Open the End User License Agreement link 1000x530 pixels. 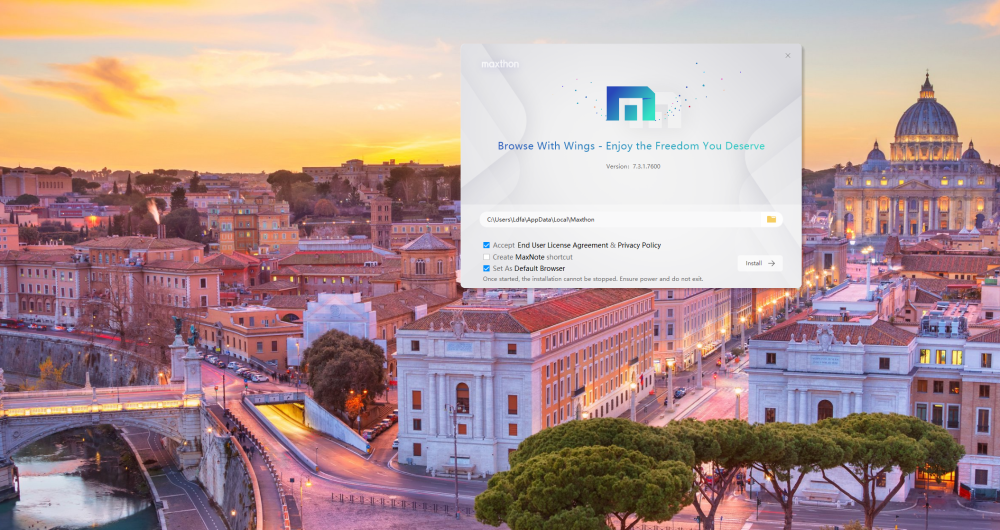(x=562, y=245)
